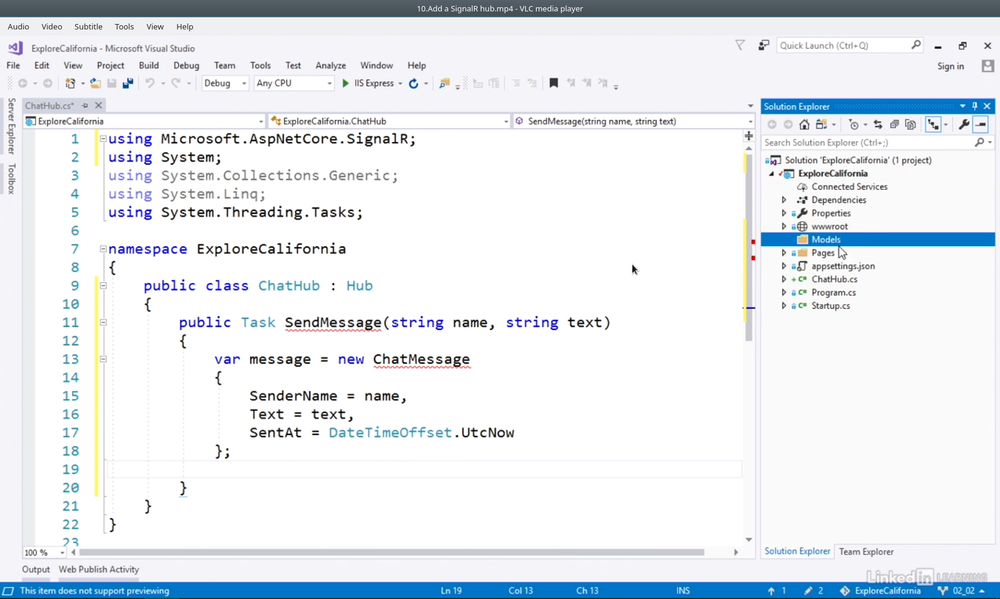The image size is (1000, 599).
Task: Open the Toolbox side tab
Action: click(11, 179)
